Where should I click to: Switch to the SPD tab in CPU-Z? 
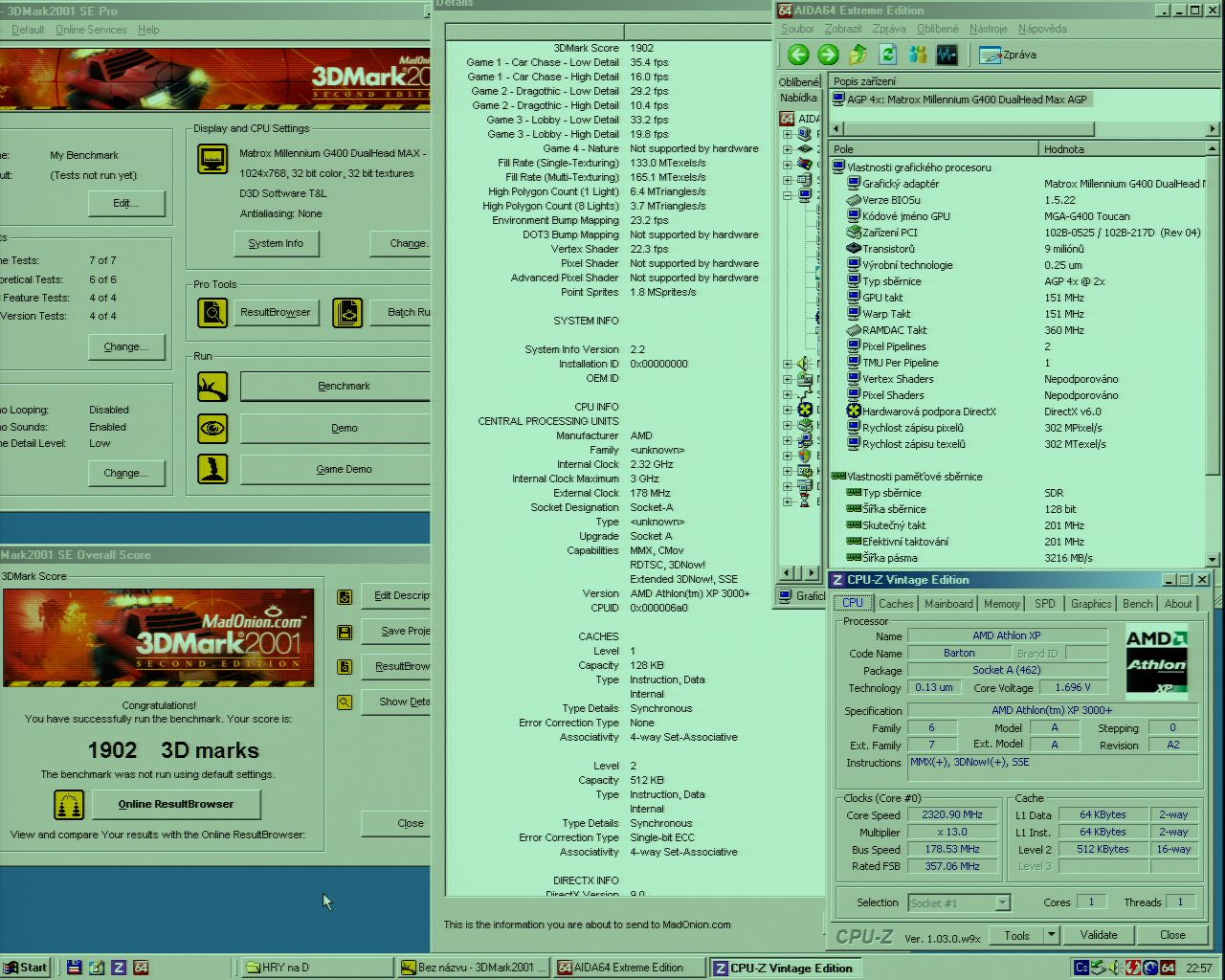pyautogui.click(x=1045, y=604)
